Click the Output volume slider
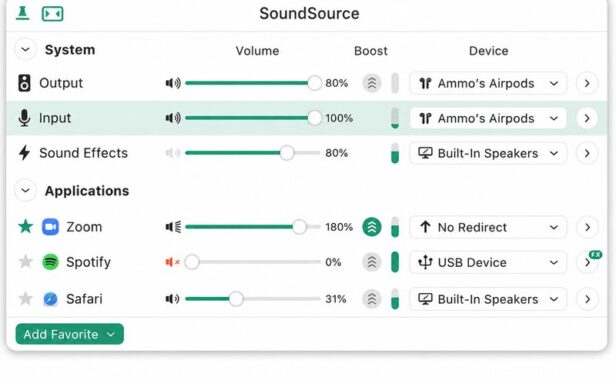616x380 pixels. pos(253,83)
